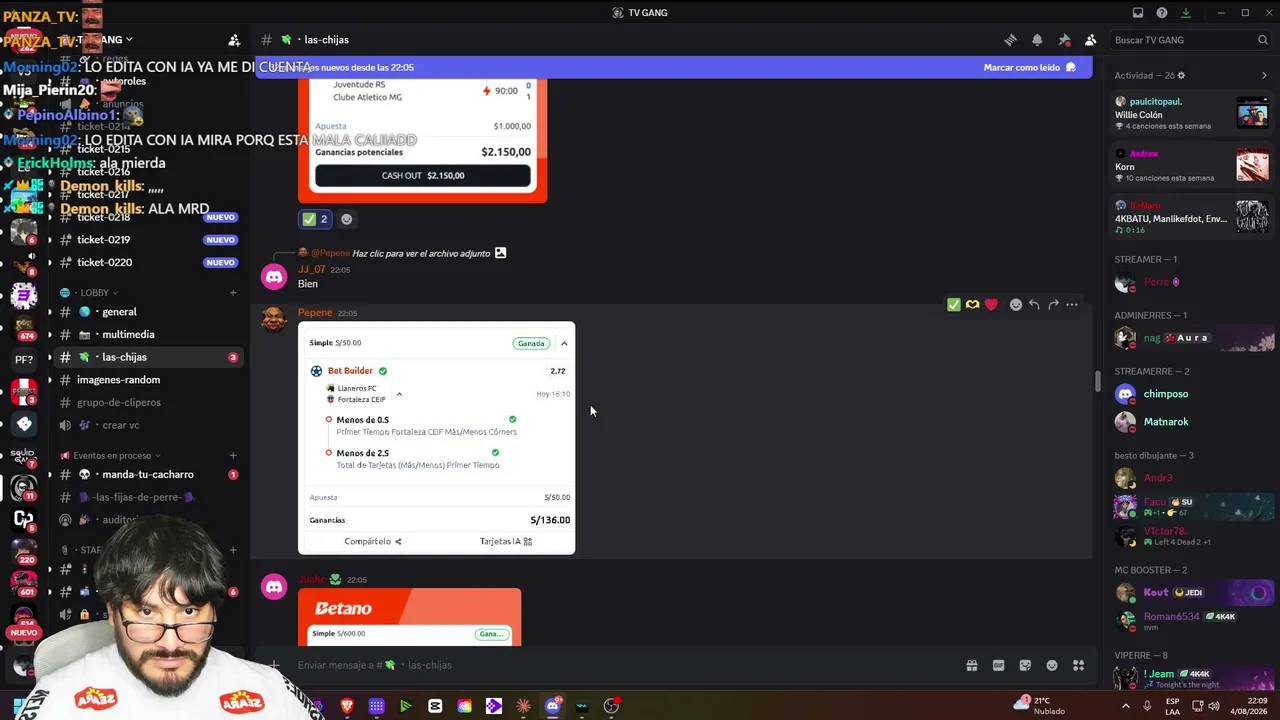Open attachment of the replied-to message
This screenshot has width=1280, height=720.
click(x=428, y=253)
